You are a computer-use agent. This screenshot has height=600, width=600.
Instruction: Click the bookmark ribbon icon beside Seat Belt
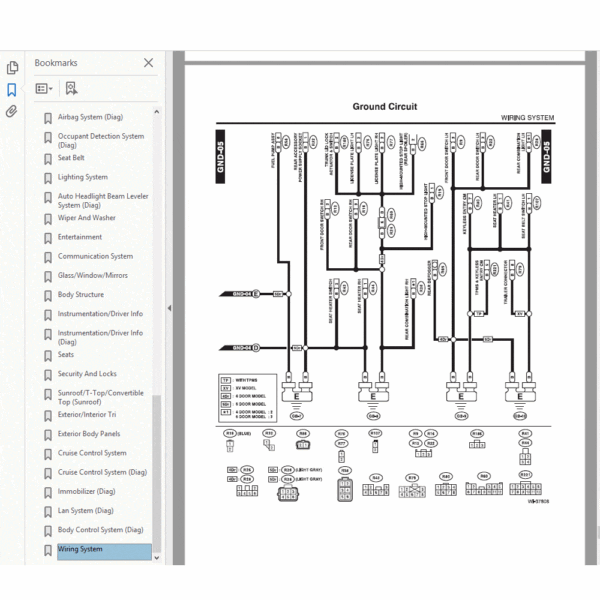[48, 159]
